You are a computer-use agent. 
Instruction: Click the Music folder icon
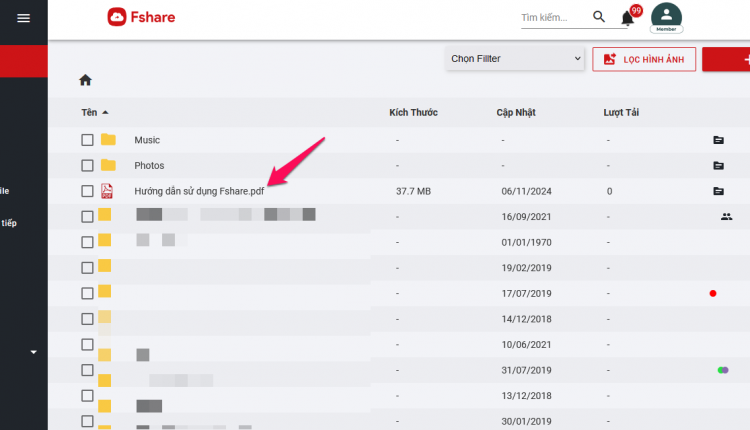tap(108, 140)
